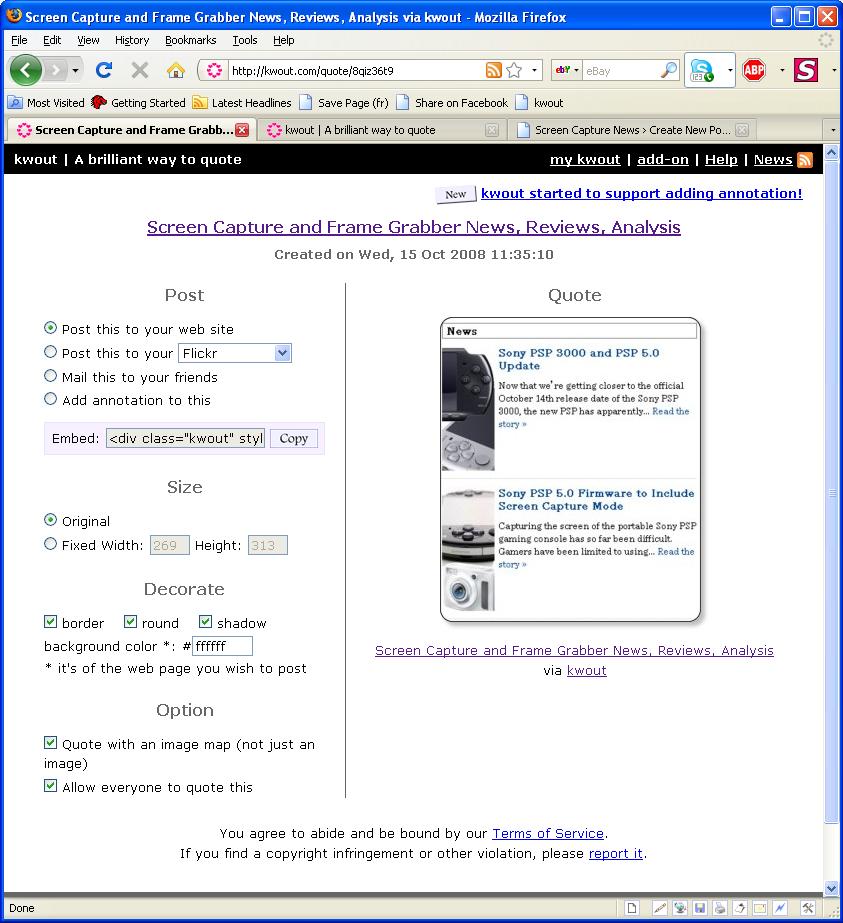Screen dimensions: 843x923
Task: Click the Adblock Plus ABP icon
Action: coord(754,71)
